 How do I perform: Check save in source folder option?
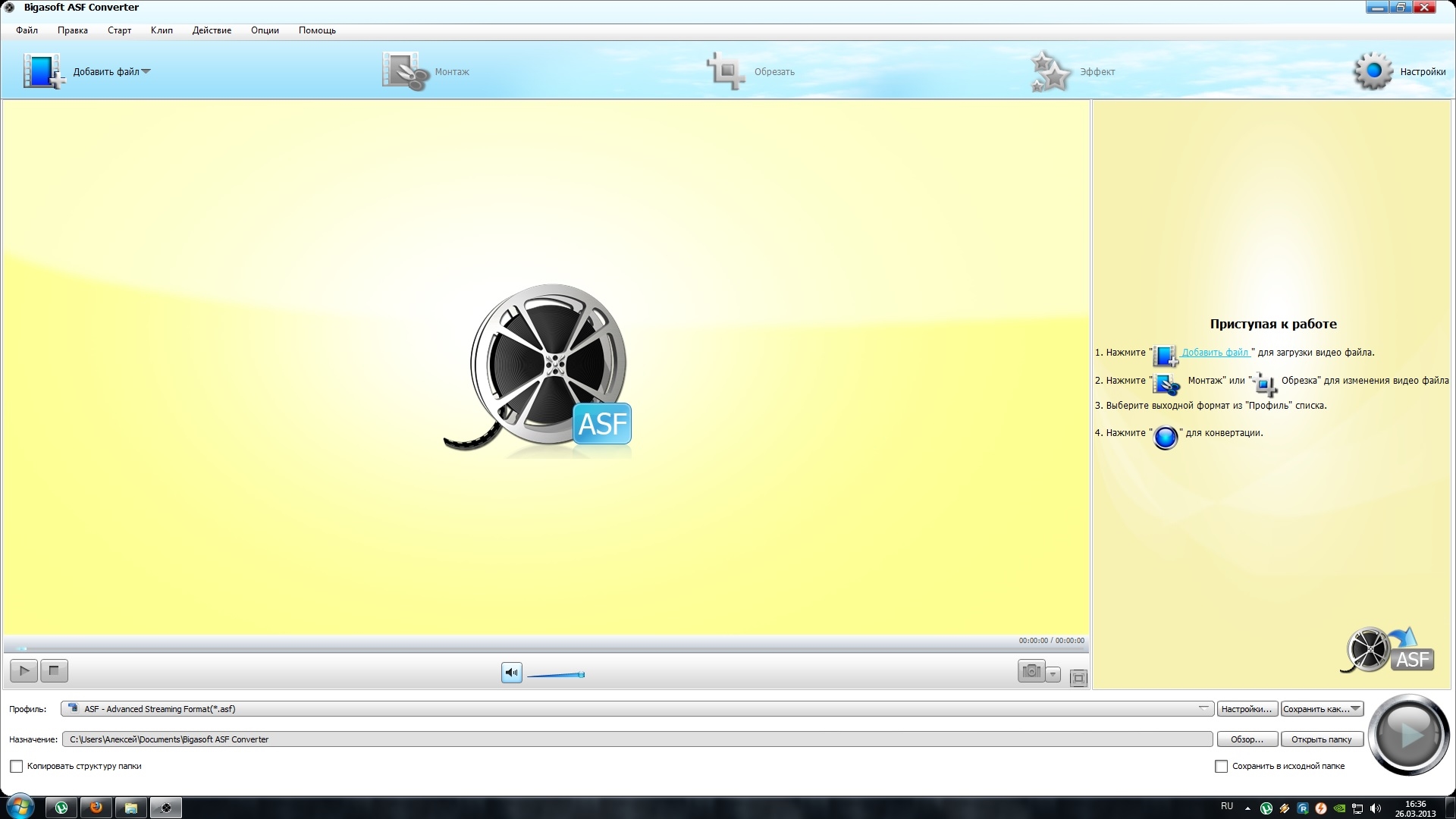coord(1221,767)
